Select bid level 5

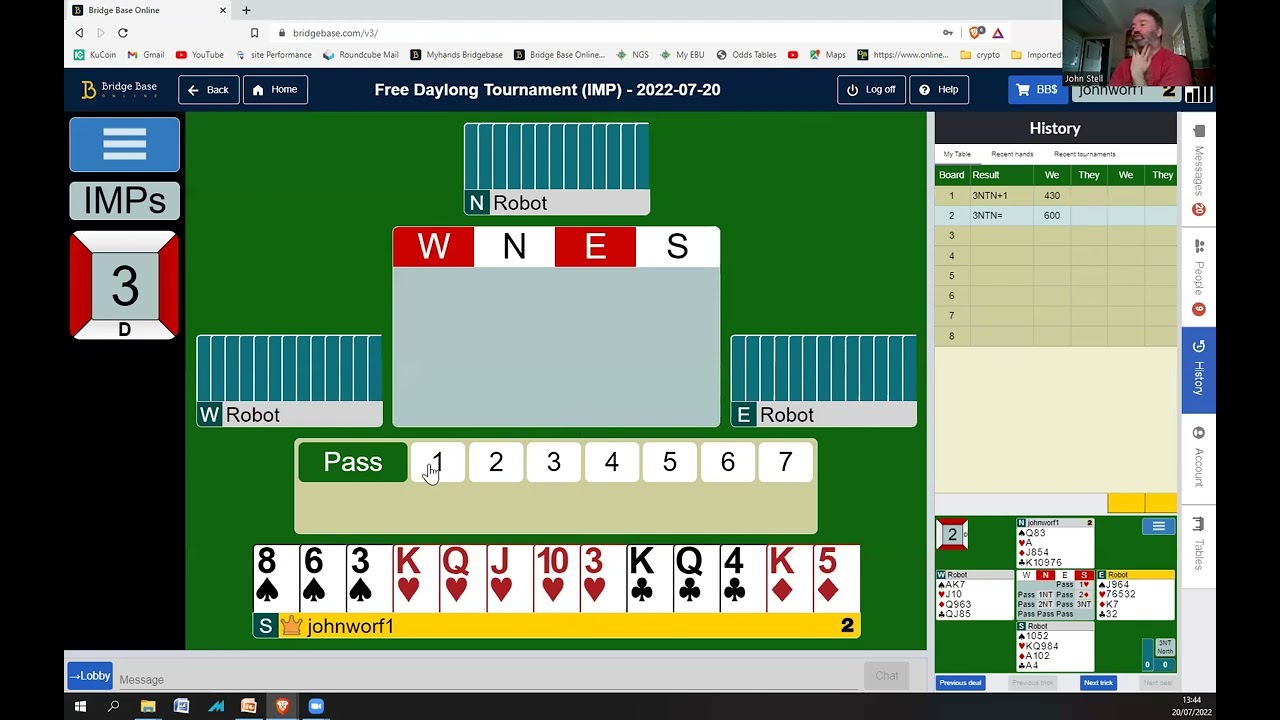(670, 462)
